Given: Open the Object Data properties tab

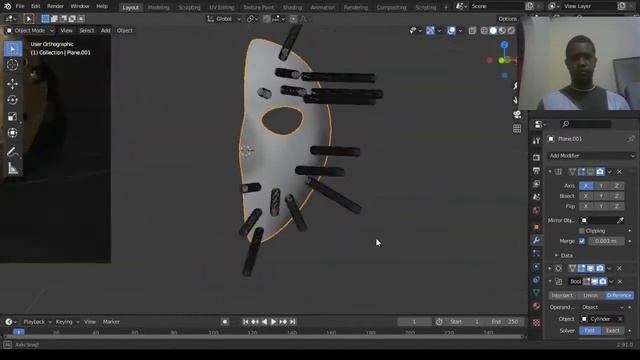Looking at the screenshot, I should [x=536, y=293].
